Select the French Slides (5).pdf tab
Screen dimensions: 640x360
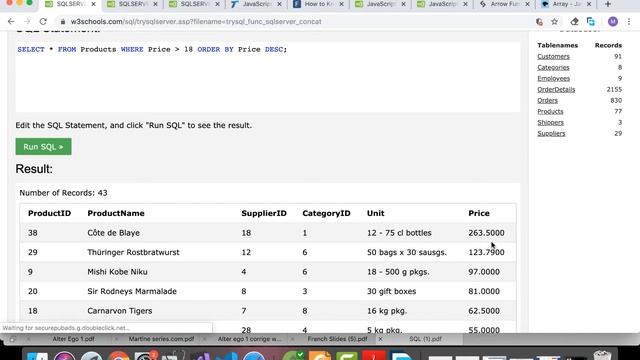[337, 339]
